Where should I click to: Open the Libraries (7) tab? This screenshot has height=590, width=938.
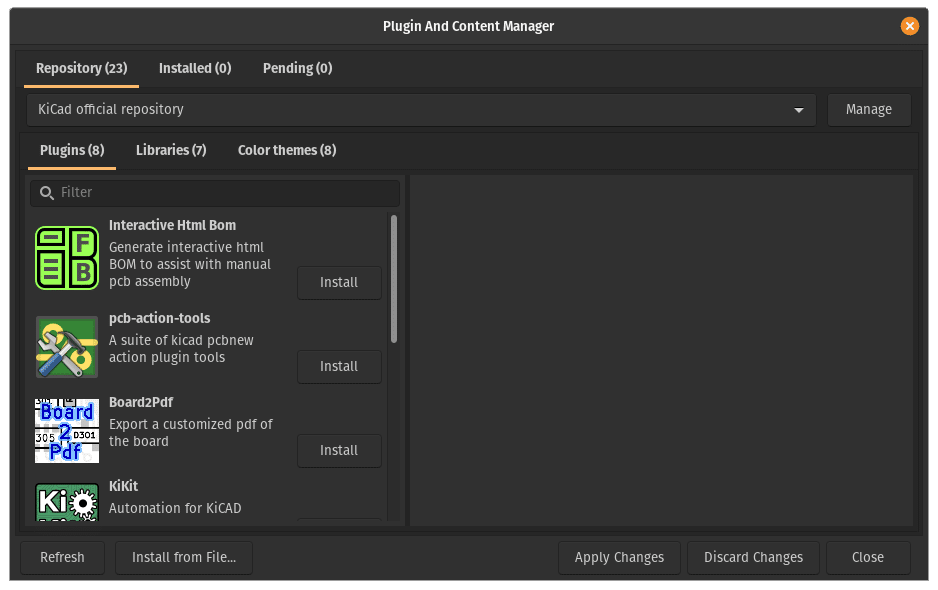tap(171, 150)
